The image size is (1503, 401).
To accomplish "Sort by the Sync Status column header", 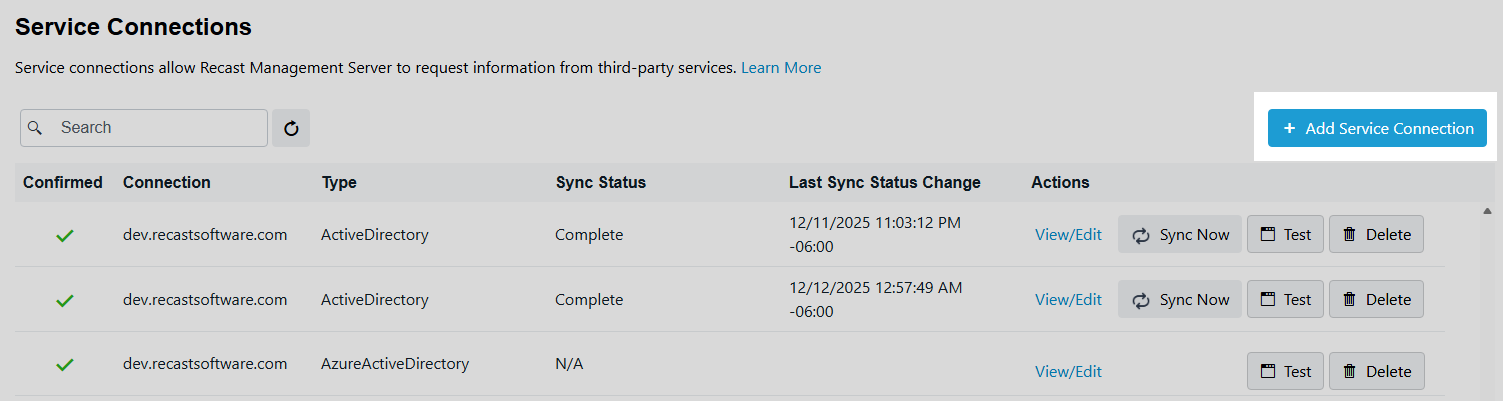I will (x=600, y=182).
